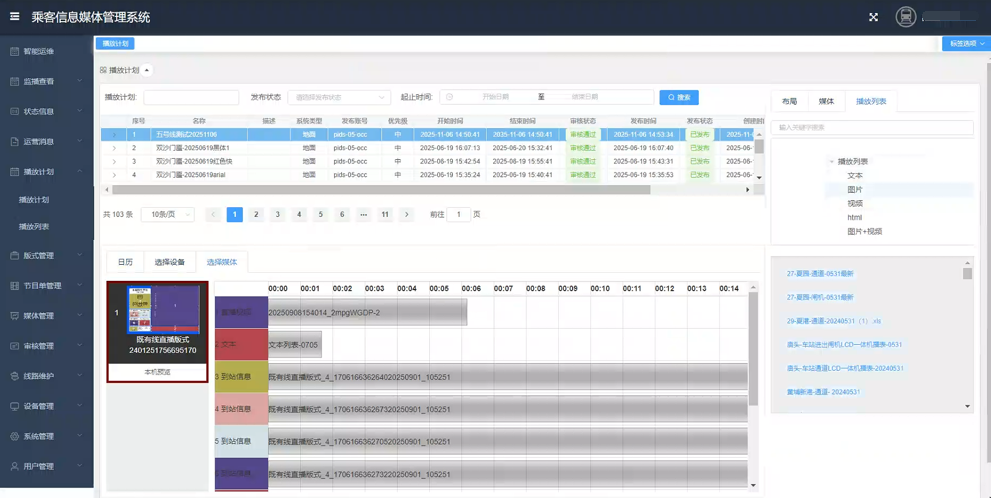
Task: Click the 设备管理 monitor icon in sidebar
Action: (14, 406)
